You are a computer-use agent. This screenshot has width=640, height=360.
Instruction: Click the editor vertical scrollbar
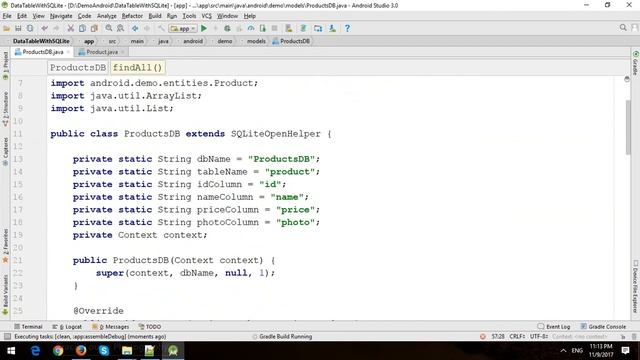628,127
